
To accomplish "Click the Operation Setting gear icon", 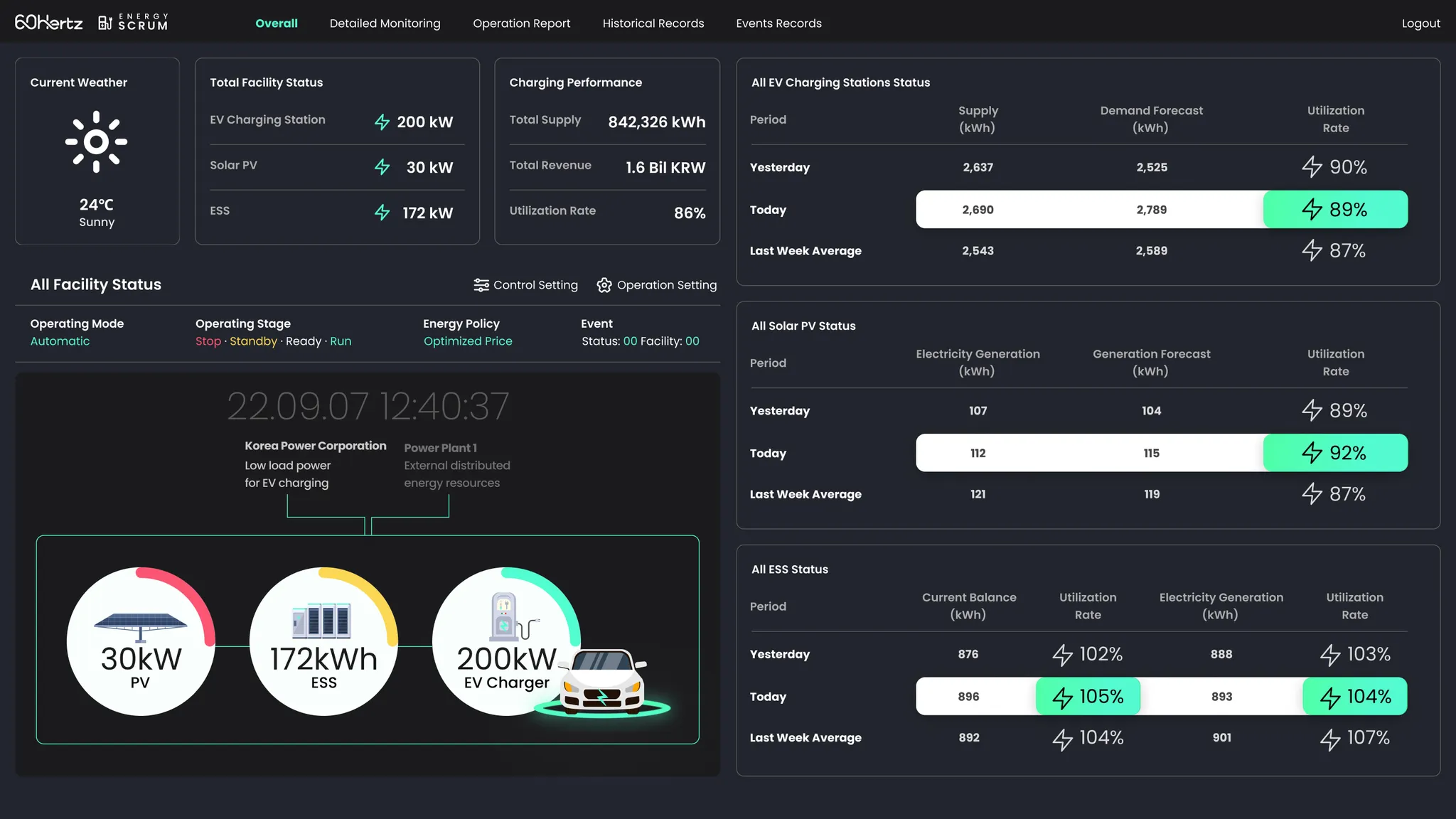I will click(604, 285).
